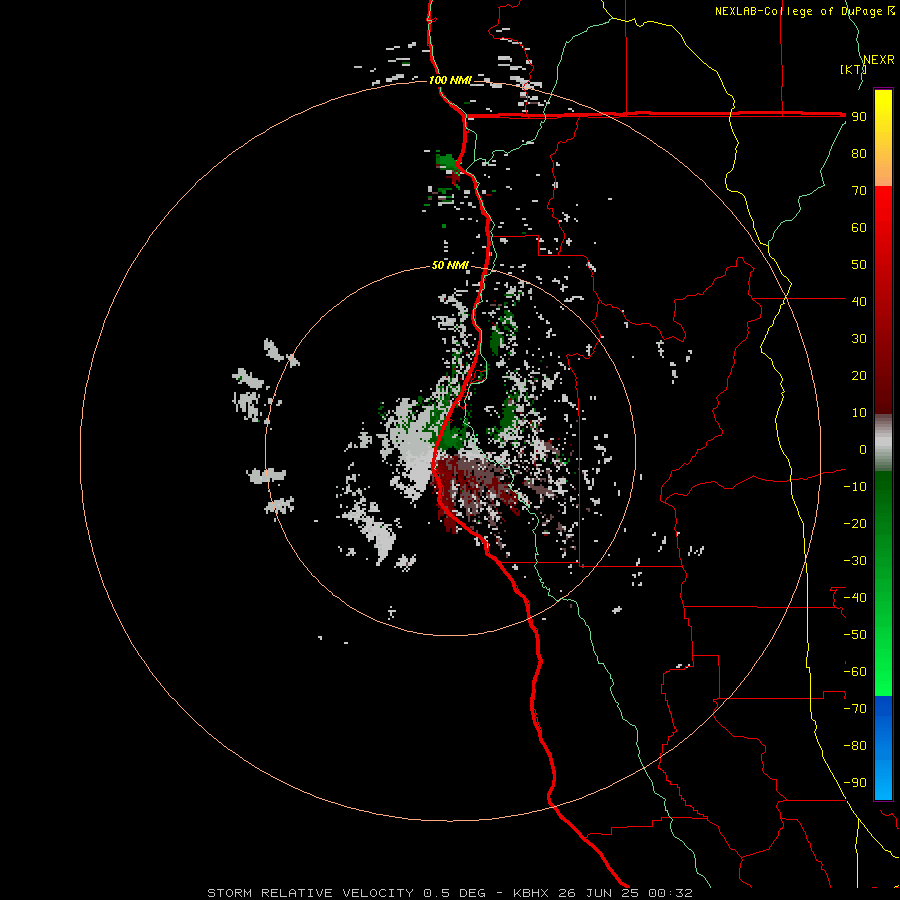Select the 30 tick label on the color scale
900x900 pixels.
click(x=859, y=339)
